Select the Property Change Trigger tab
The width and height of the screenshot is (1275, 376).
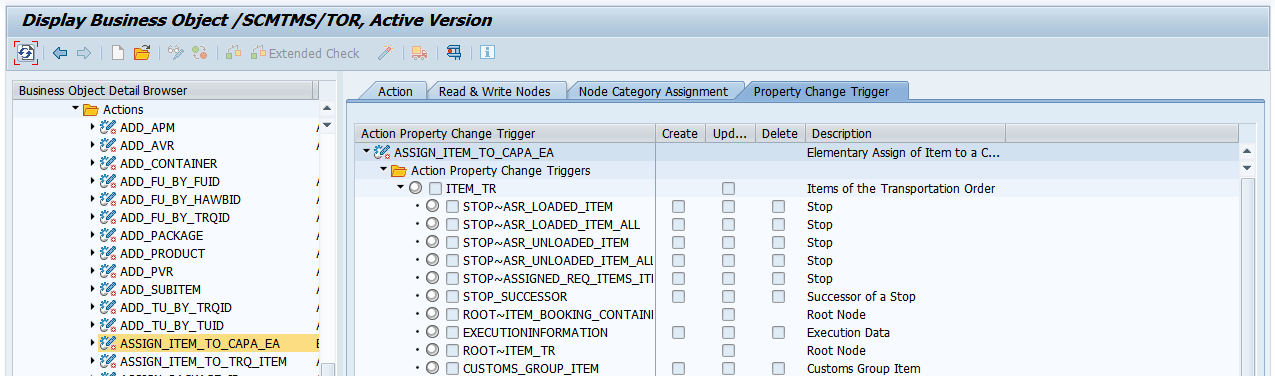pos(821,91)
